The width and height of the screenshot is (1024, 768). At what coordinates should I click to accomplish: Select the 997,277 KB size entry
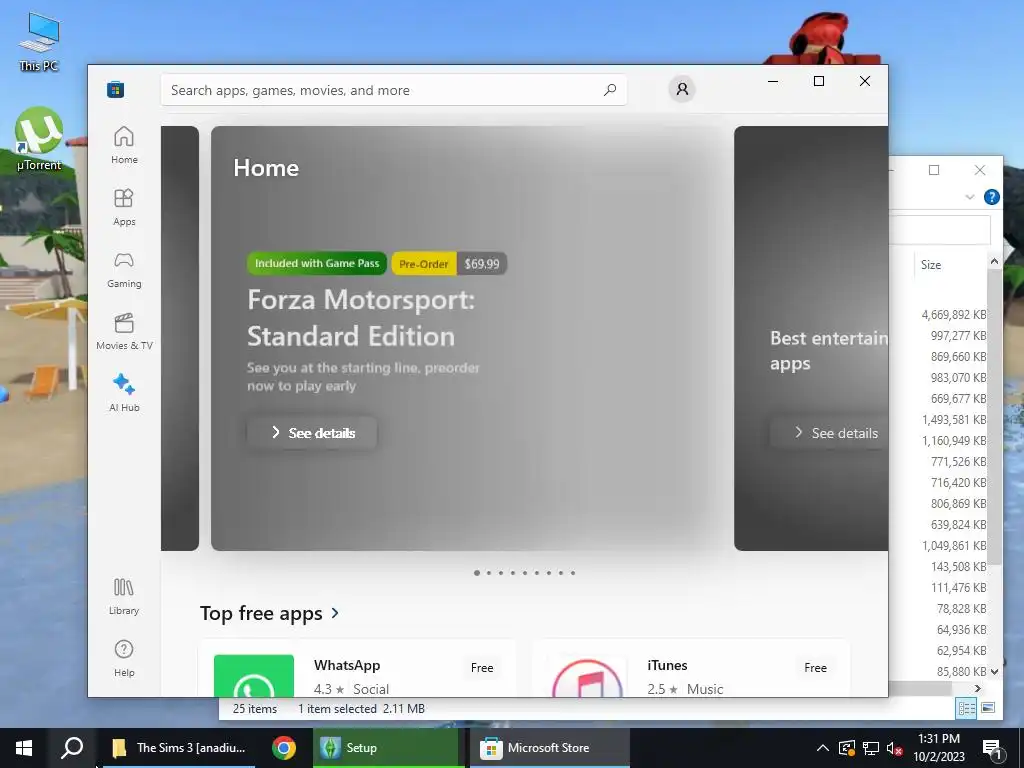pos(958,336)
